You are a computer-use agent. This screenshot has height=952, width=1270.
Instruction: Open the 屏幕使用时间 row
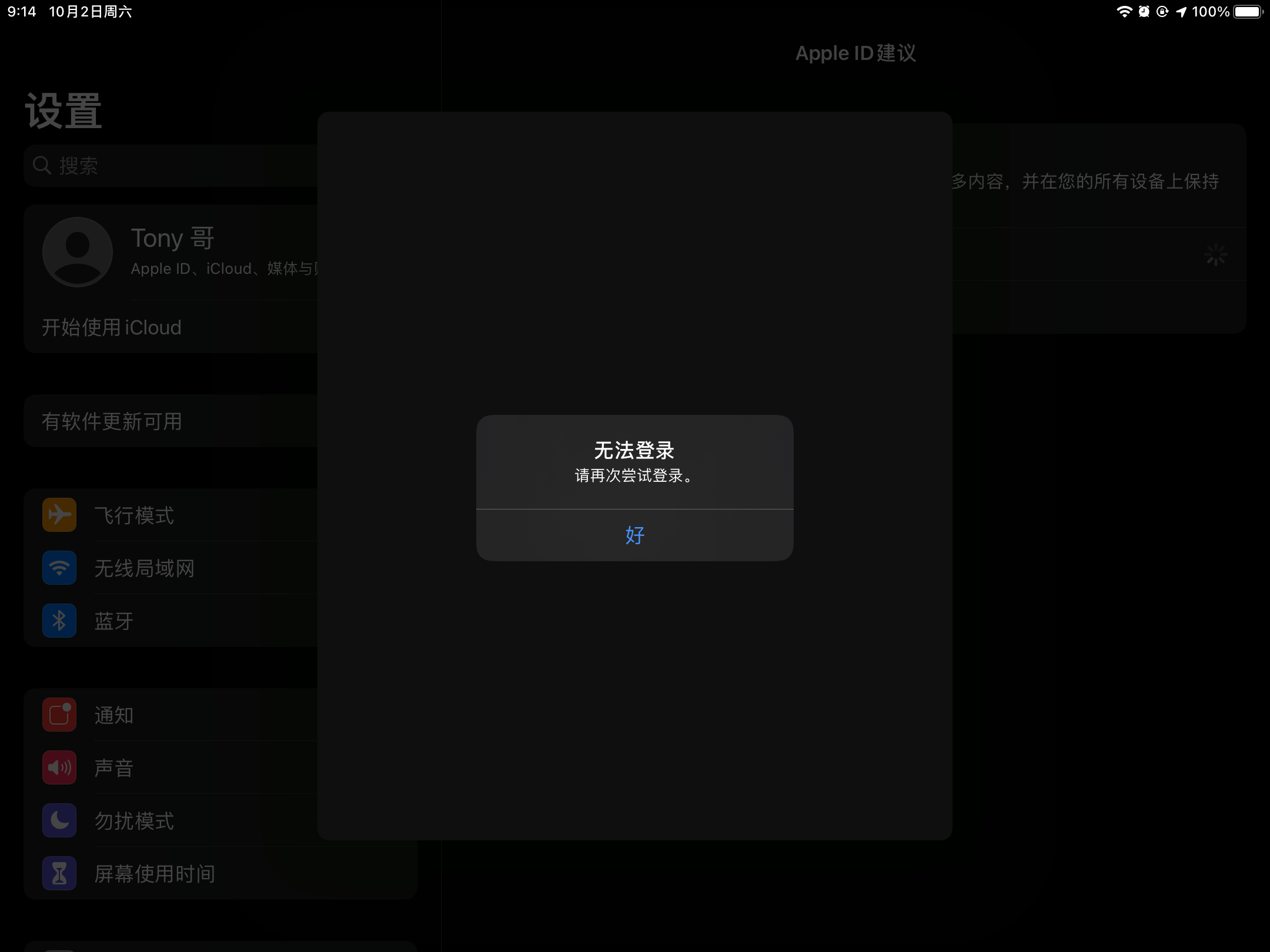(x=155, y=874)
